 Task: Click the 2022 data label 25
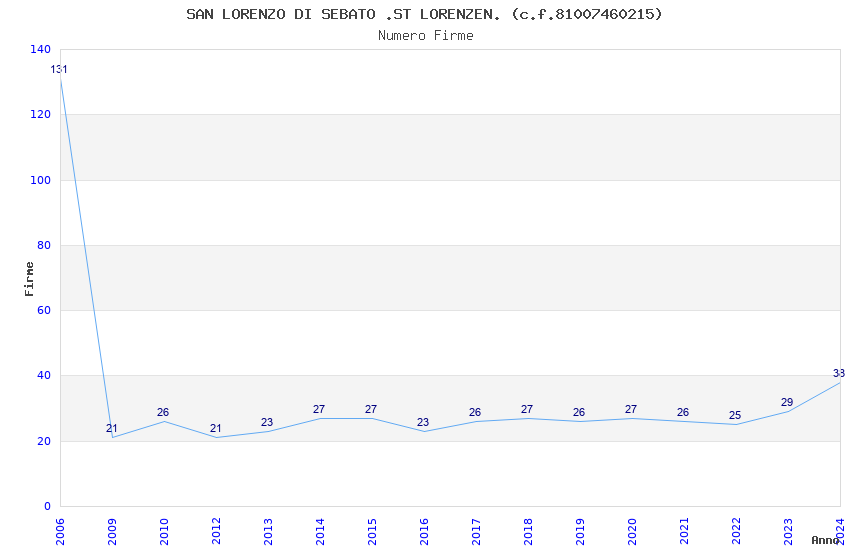coord(735,416)
